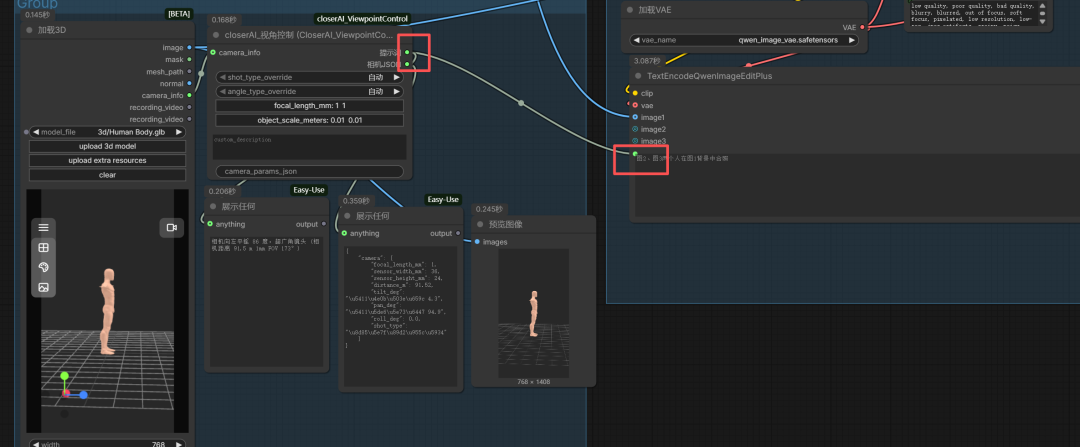Collapse the closerAI_视角控制 node via its dot

pyautogui.click(x=216, y=34)
